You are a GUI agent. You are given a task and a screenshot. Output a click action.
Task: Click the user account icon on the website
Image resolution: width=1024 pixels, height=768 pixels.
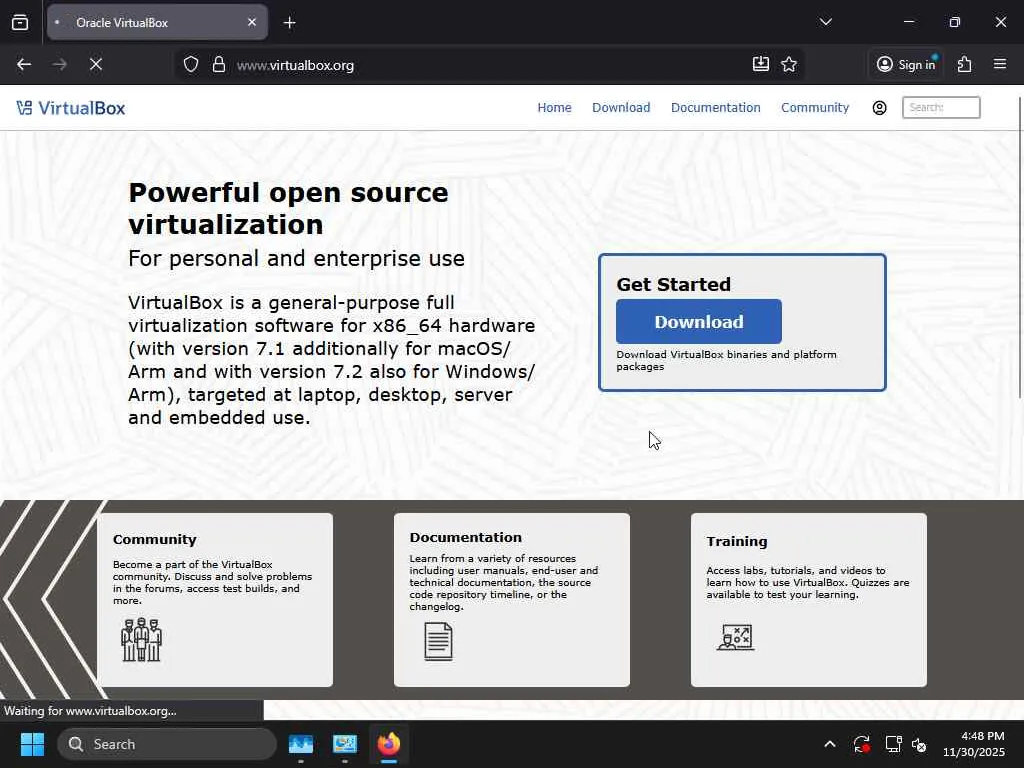pos(880,108)
